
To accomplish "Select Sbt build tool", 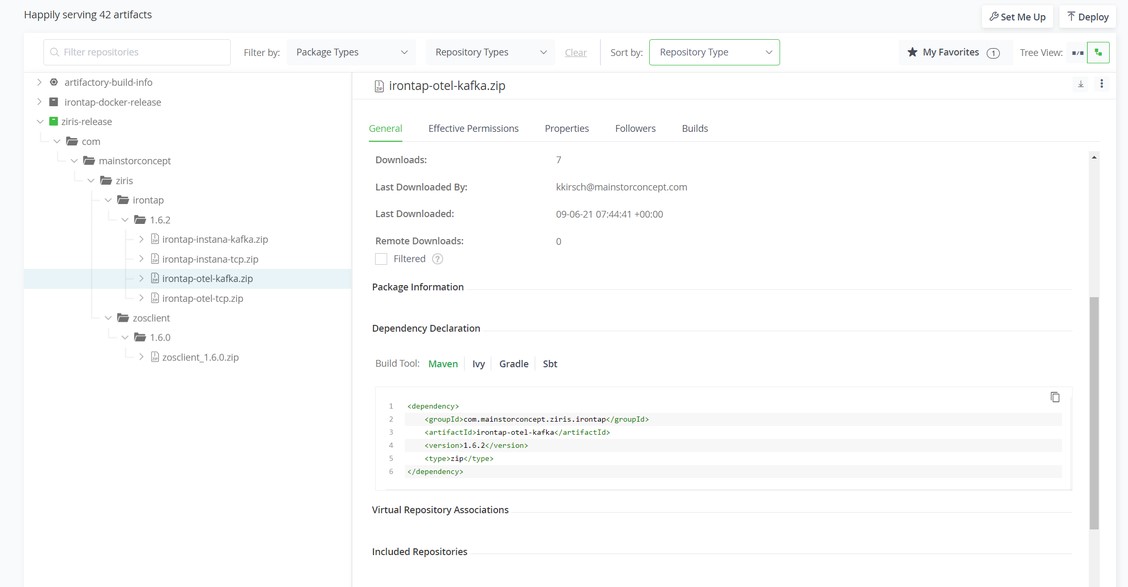I will [550, 364].
